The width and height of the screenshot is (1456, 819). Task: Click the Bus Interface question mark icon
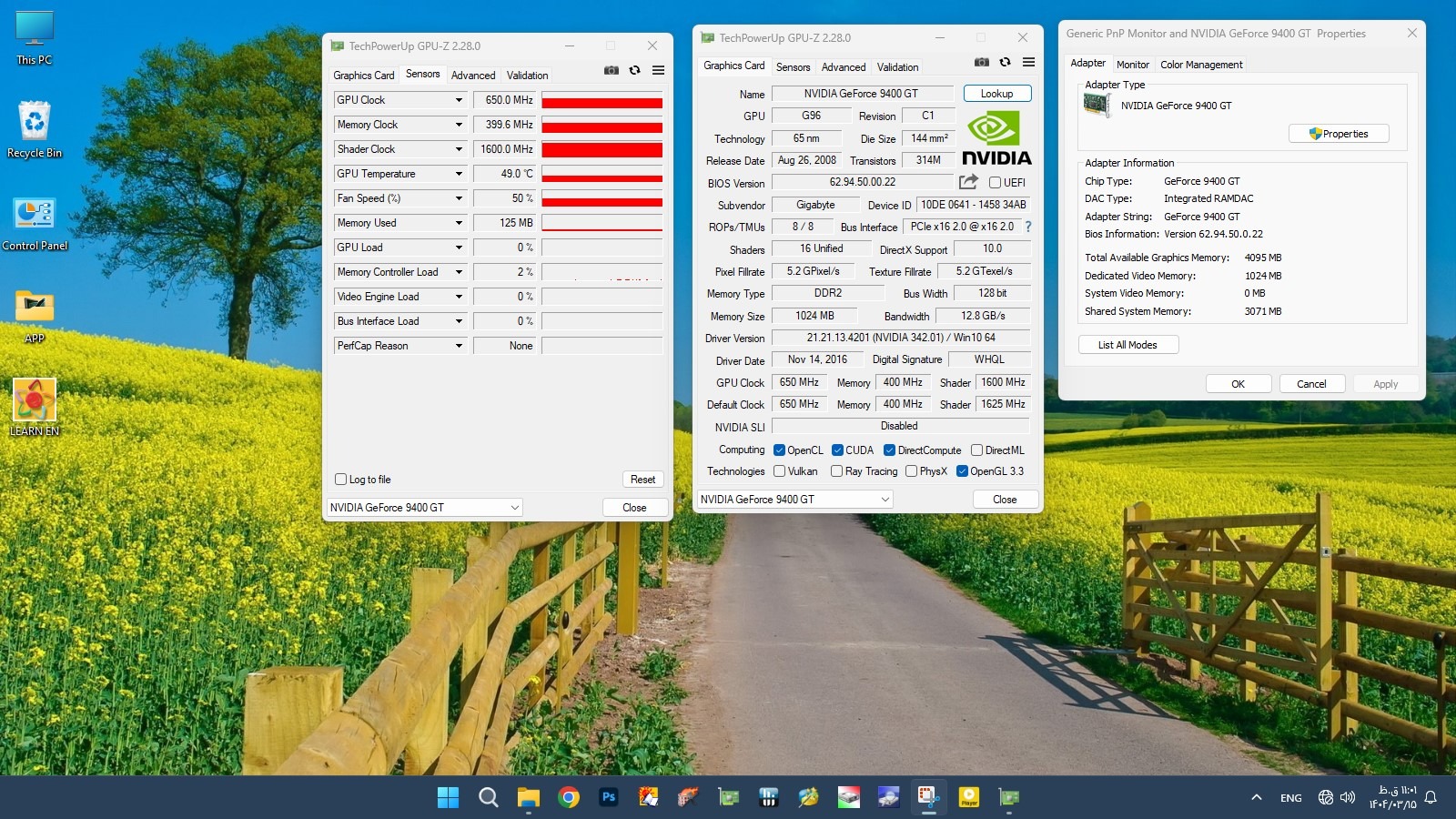1028,227
